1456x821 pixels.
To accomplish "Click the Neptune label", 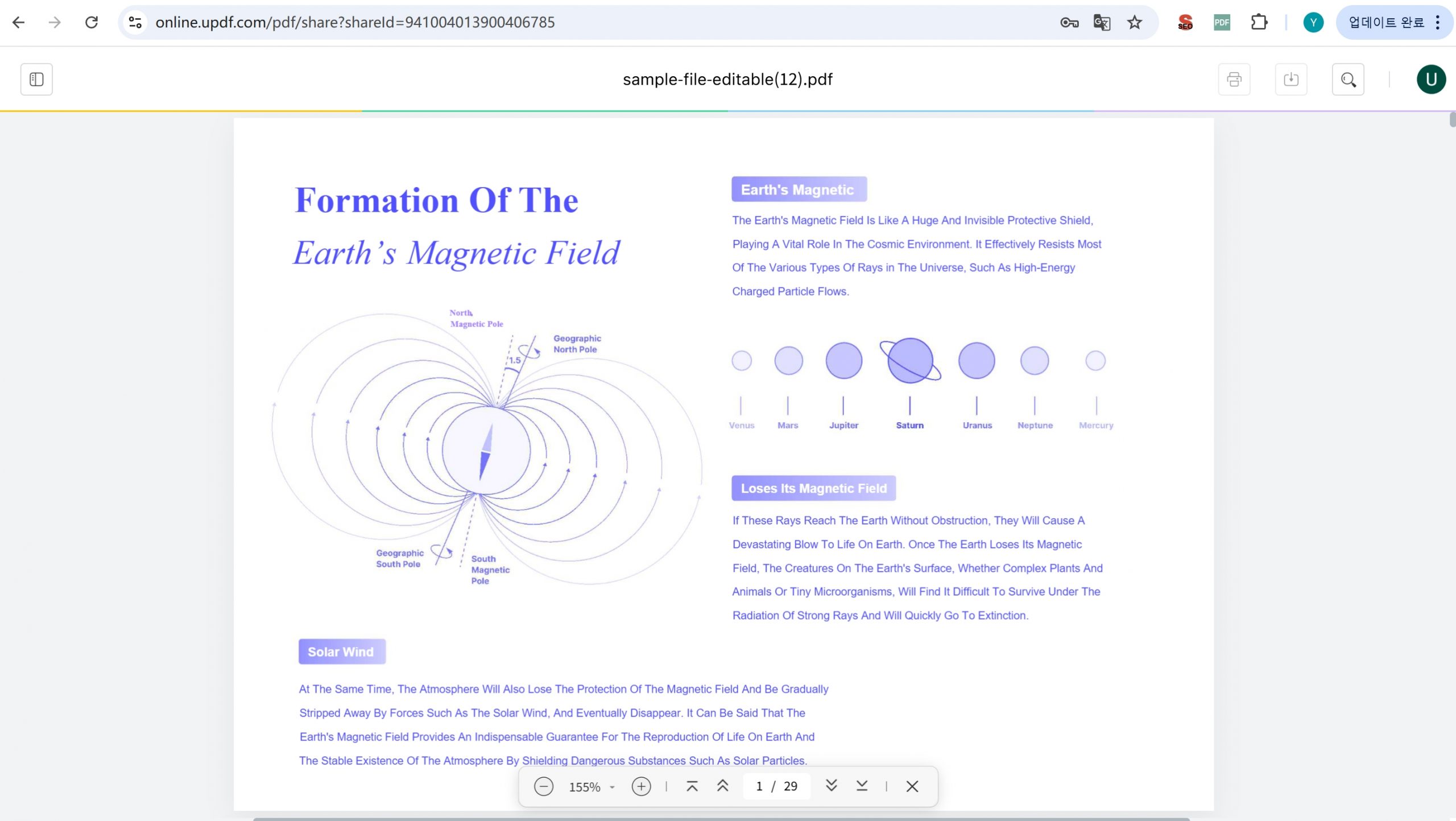I will [x=1035, y=425].
